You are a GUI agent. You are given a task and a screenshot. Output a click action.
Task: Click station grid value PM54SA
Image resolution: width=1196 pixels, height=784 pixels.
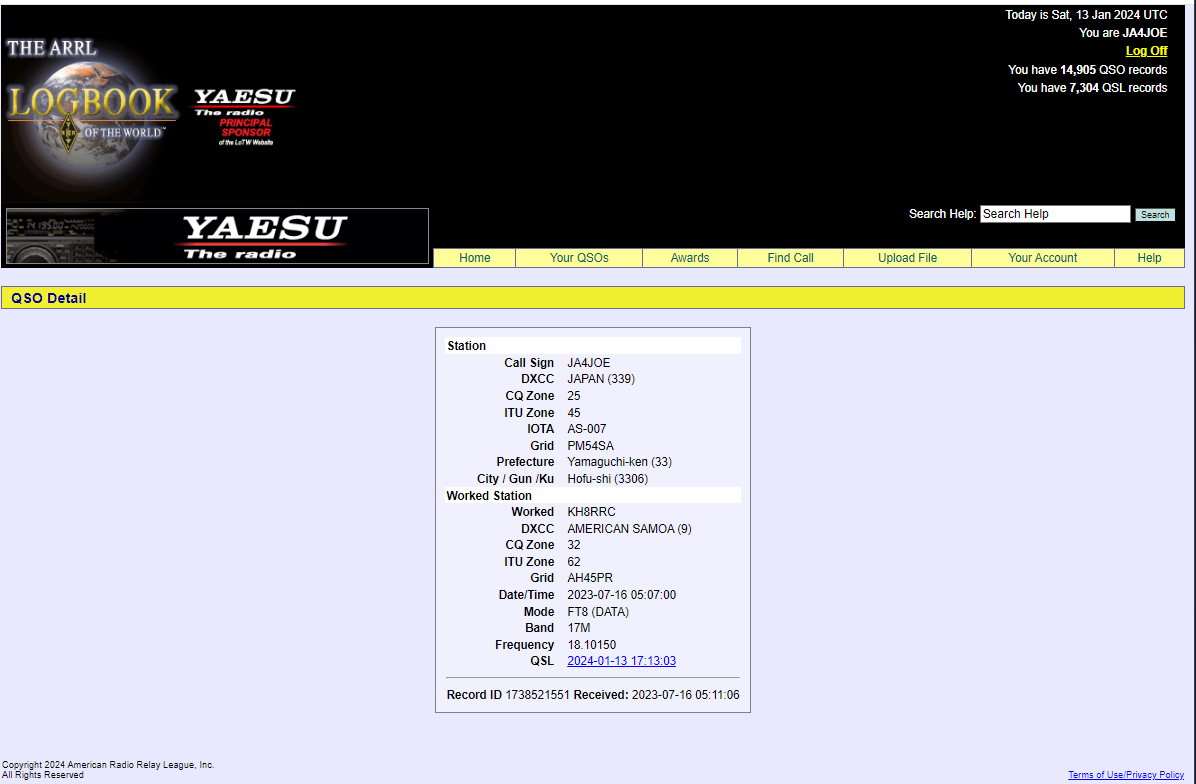(x=590, y=445)
